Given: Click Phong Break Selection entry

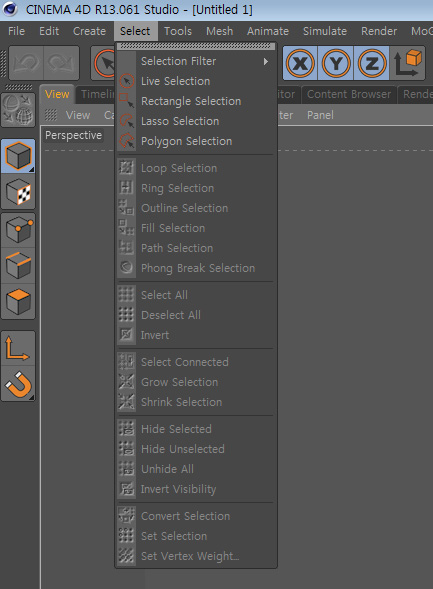Looking at the screenshot, I should pos(196,268).
